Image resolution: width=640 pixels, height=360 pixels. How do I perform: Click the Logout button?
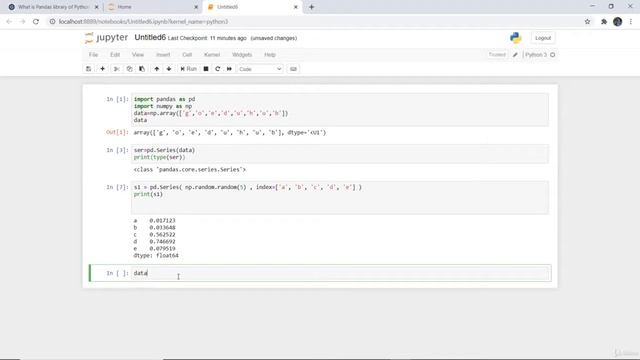click(543, 38)
